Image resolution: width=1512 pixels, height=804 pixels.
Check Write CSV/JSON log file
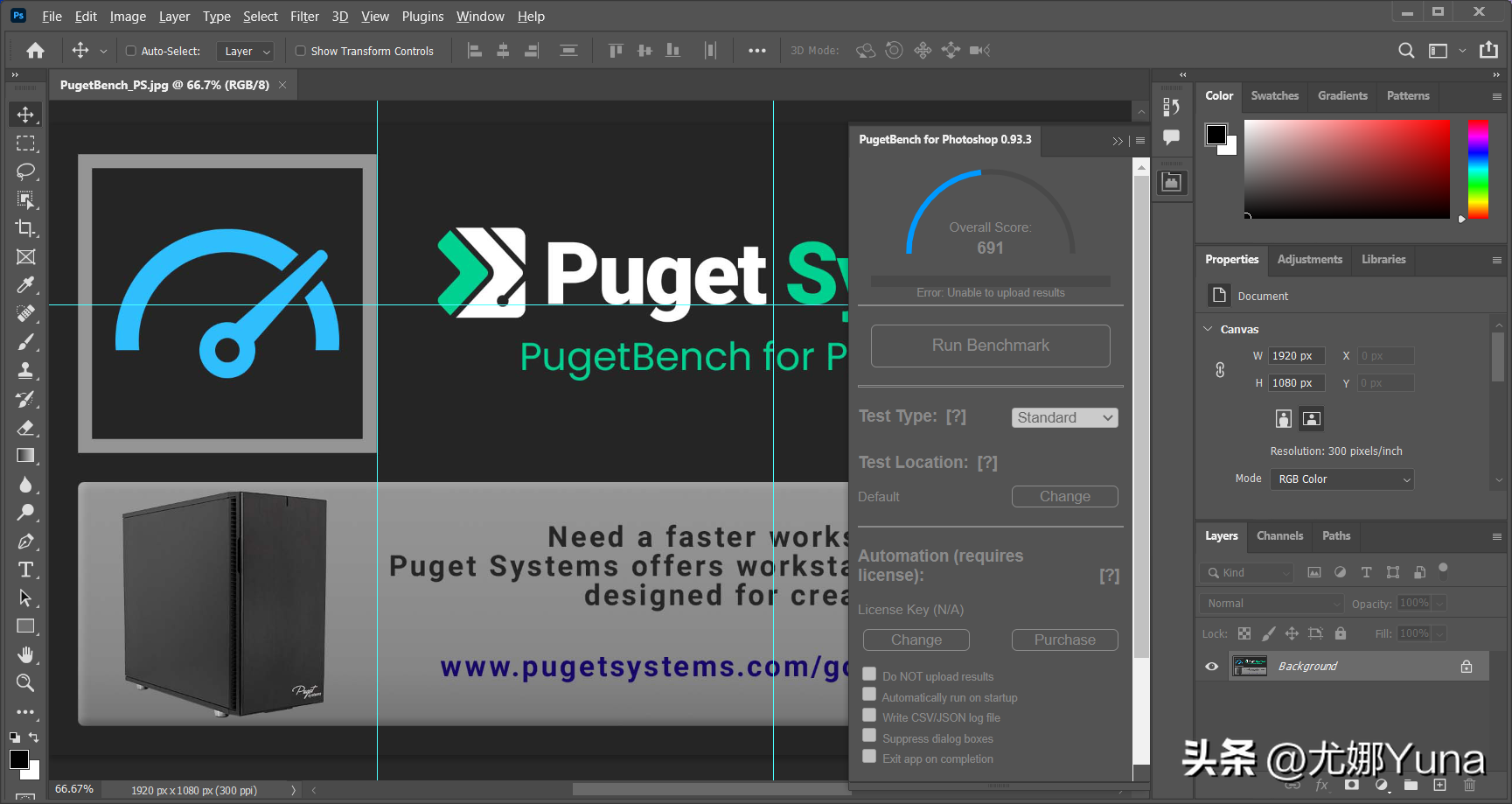point(869,715)
